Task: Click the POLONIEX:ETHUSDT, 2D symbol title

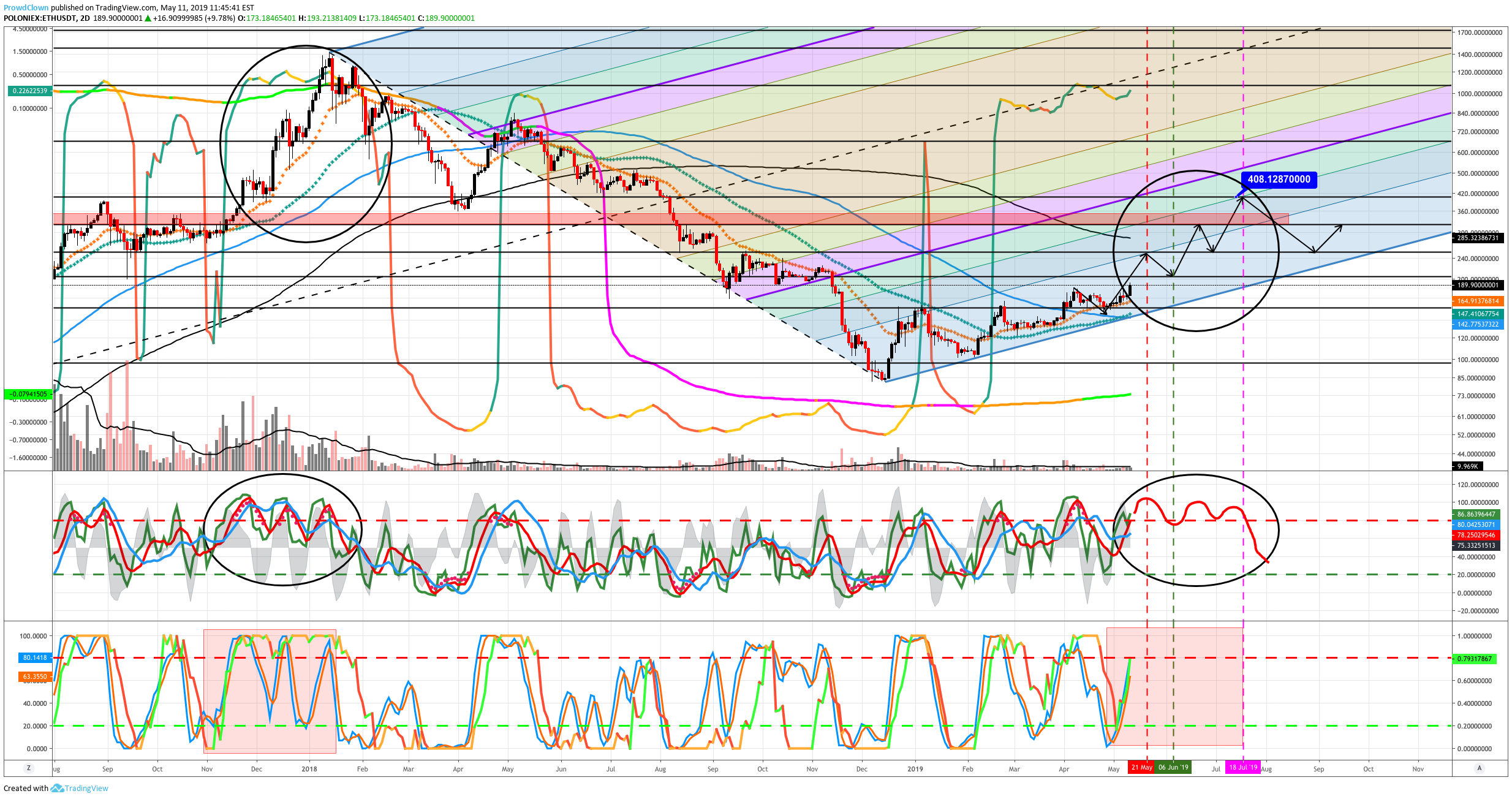Action: [x=47, y=18]
